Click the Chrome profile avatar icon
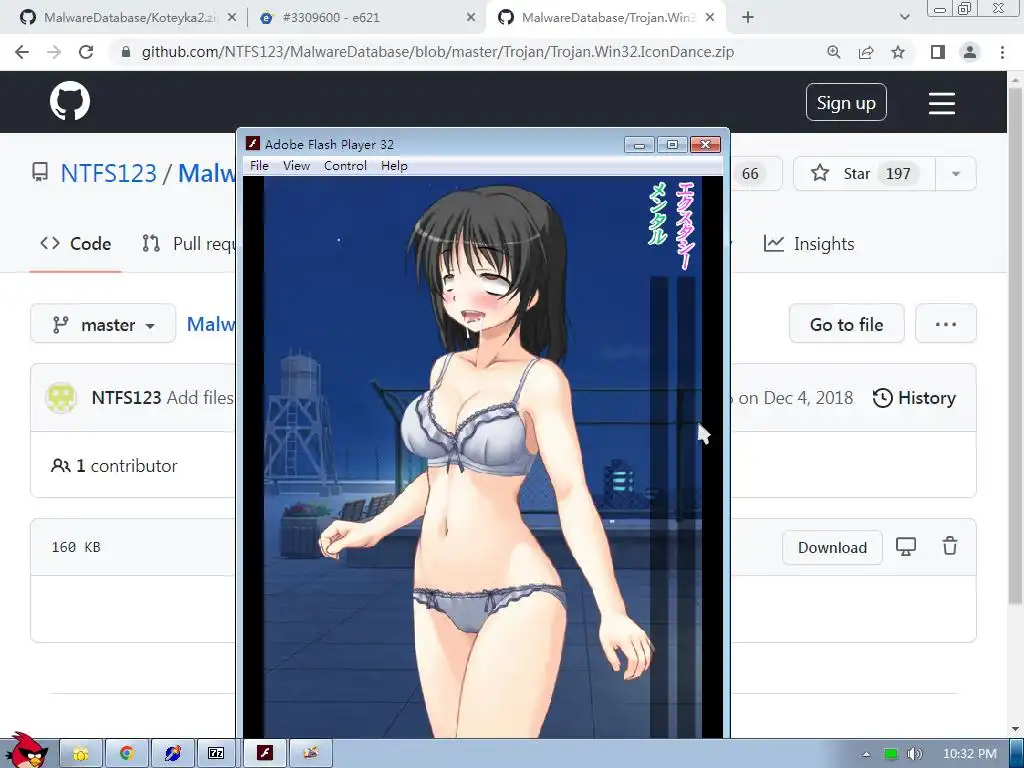This screenshot has height=768, width=1024. click(970, 52)
